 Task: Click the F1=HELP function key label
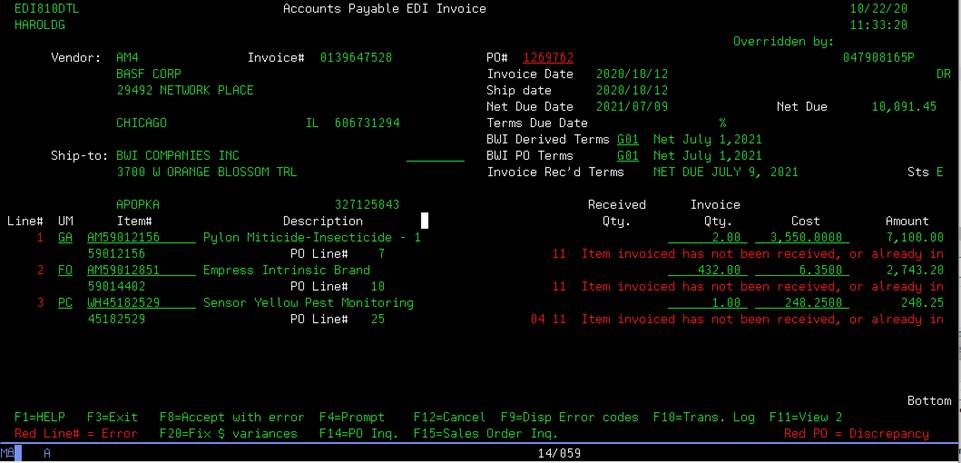pos(39,417)
